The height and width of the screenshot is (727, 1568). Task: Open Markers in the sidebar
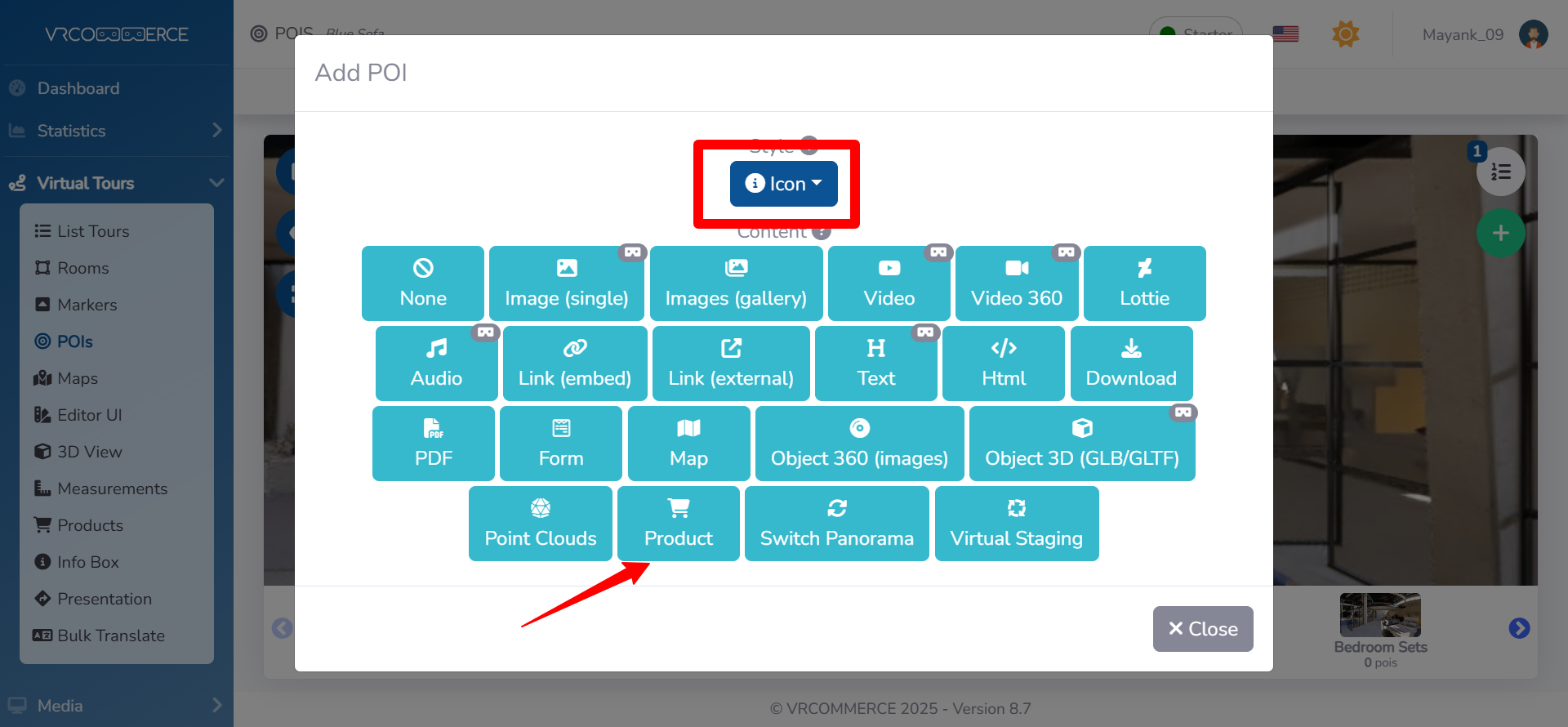point(87,305)
